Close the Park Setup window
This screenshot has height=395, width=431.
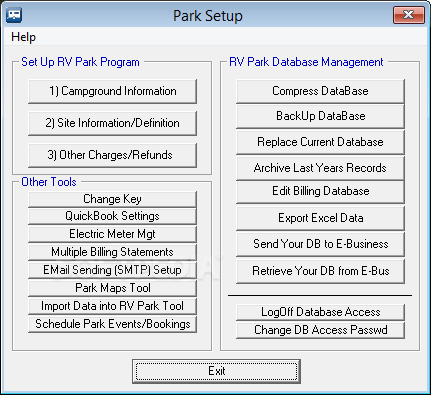pyautogui.click(x=409, y=15)
